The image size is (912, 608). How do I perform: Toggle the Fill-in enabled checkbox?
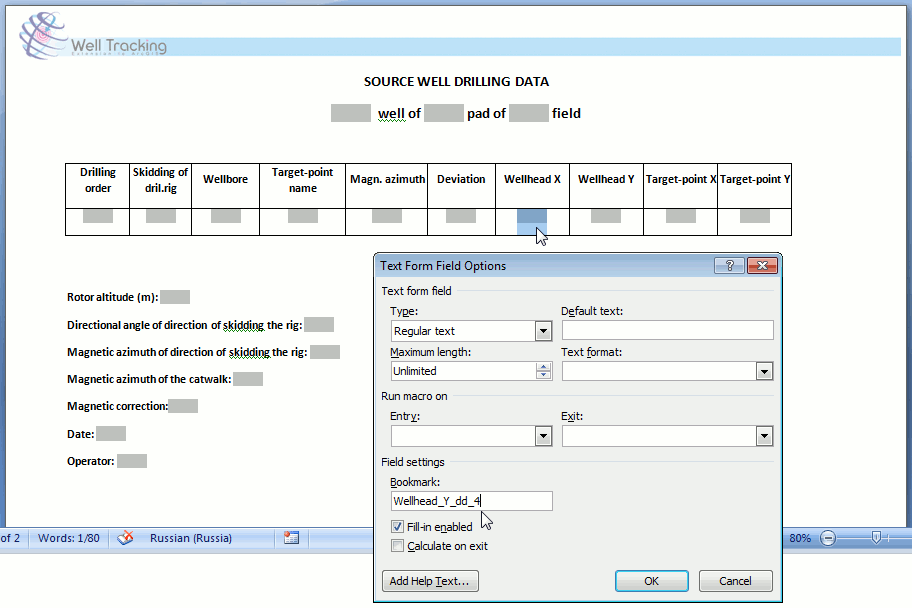(397, 527)
